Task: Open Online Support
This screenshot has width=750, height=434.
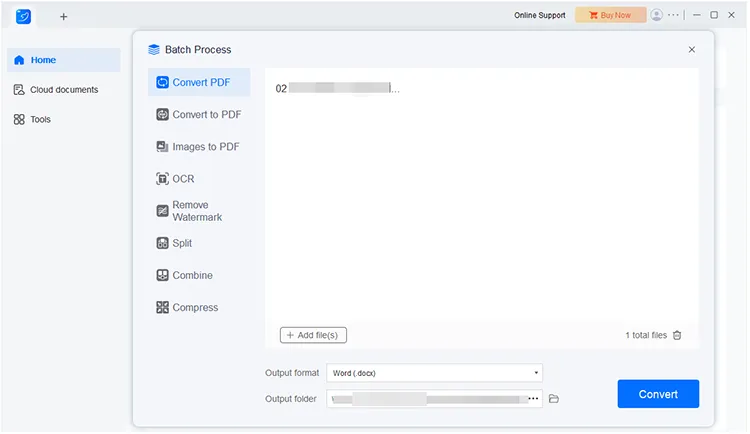Action: [x=540, y=15]
